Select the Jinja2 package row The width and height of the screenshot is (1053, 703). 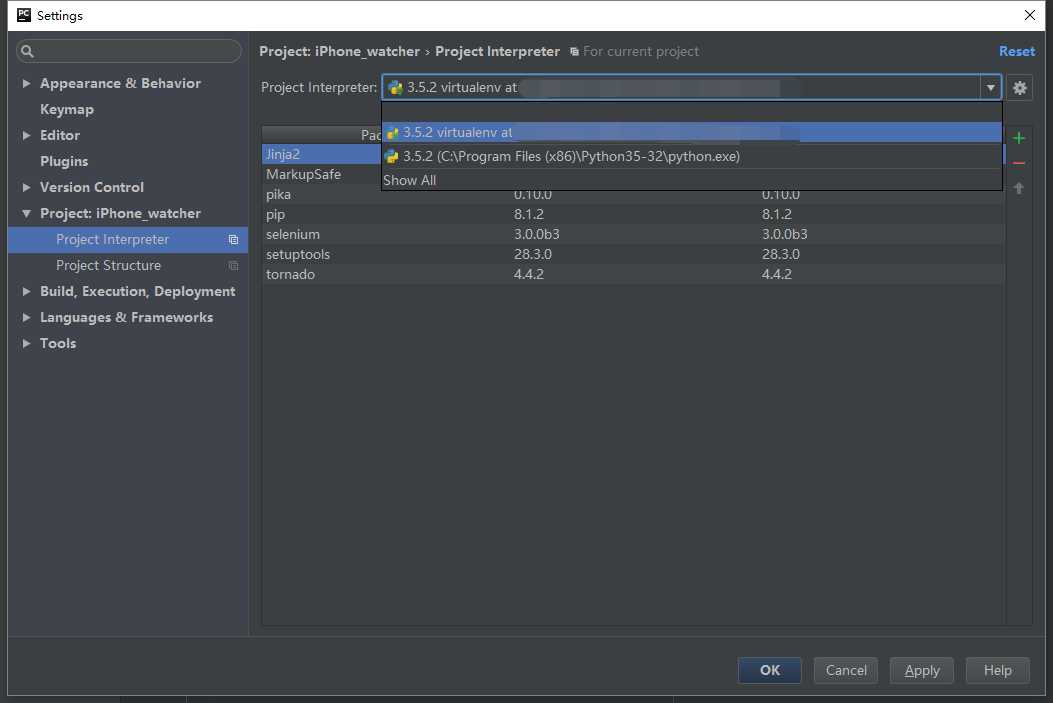point(633,154)
